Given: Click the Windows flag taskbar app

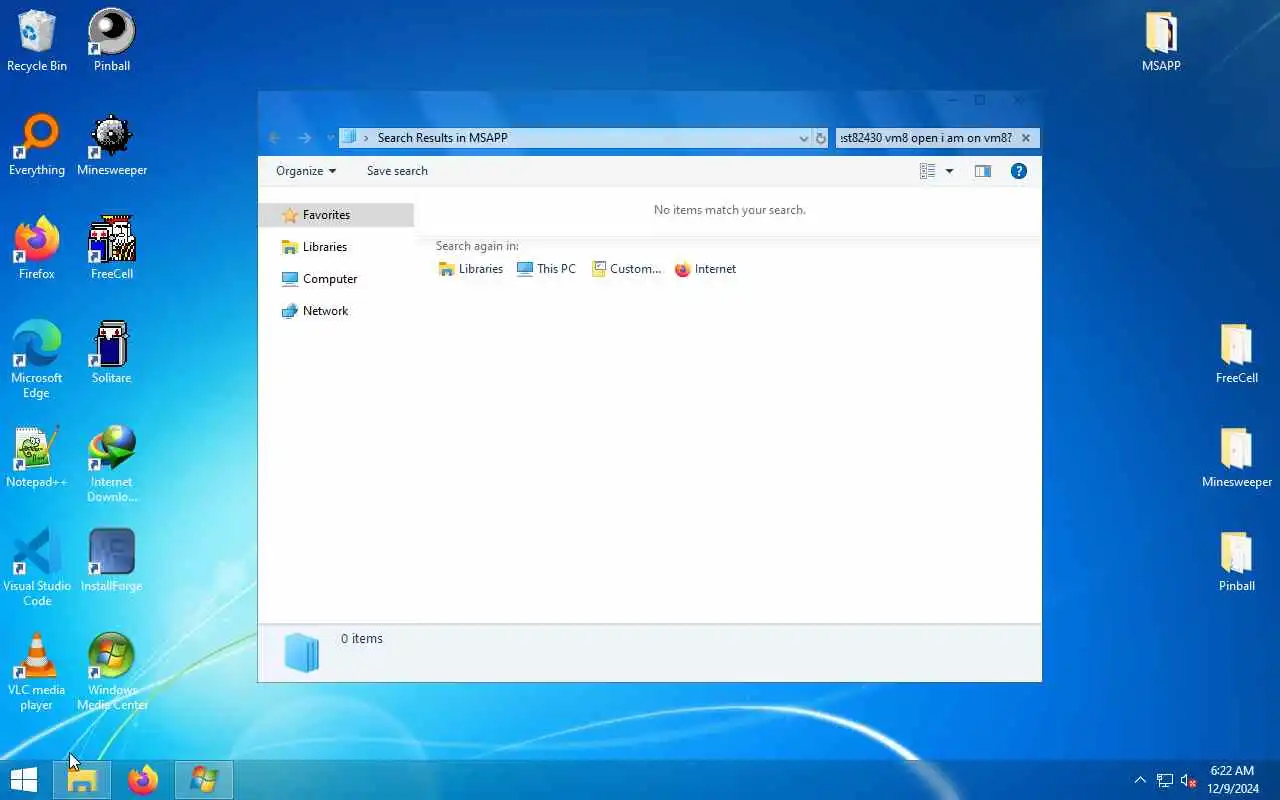Looking at the screenshot, I should coord(204,780).
